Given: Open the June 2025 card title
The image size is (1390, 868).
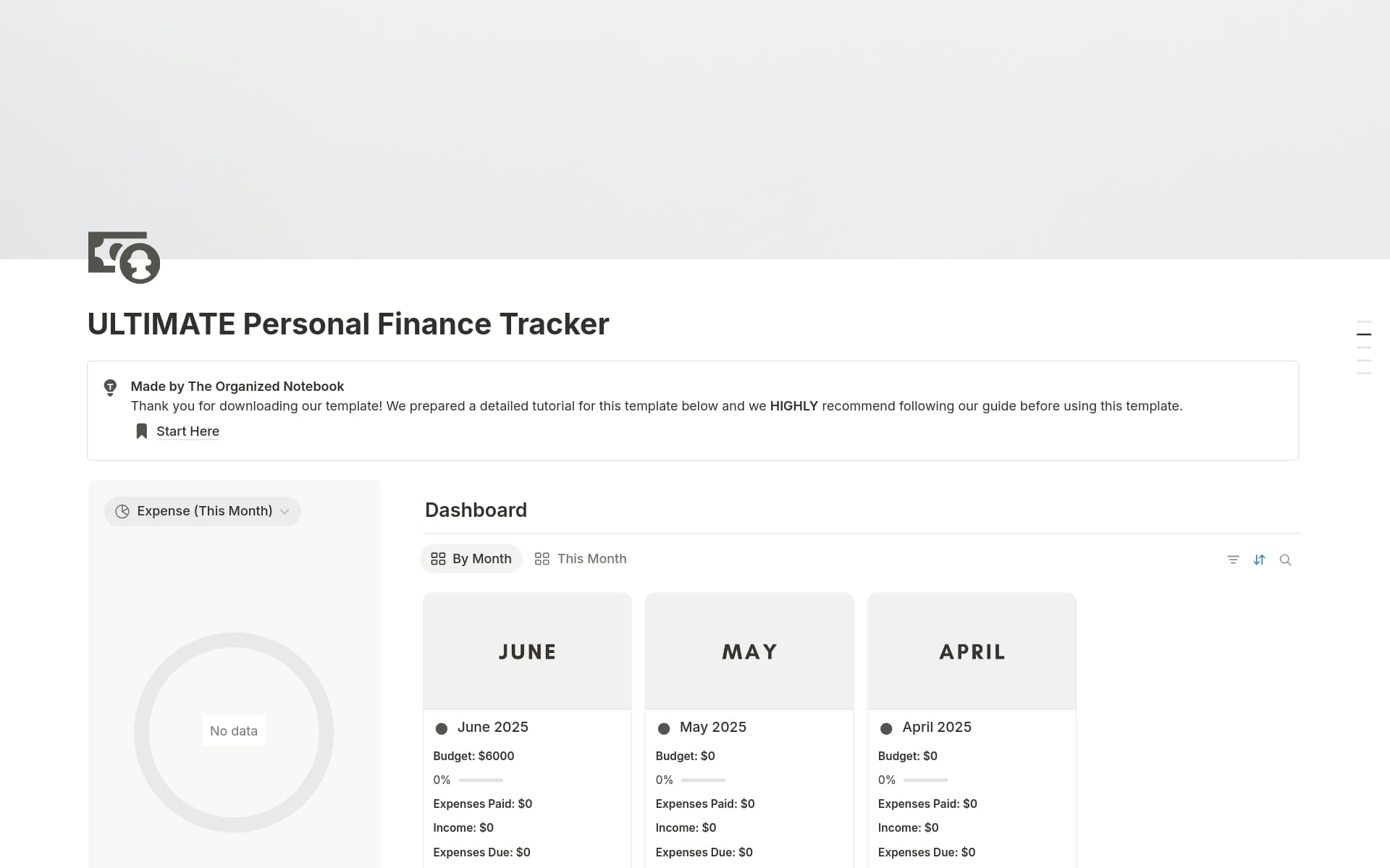Looking at the screenshot, I should 492,727.
